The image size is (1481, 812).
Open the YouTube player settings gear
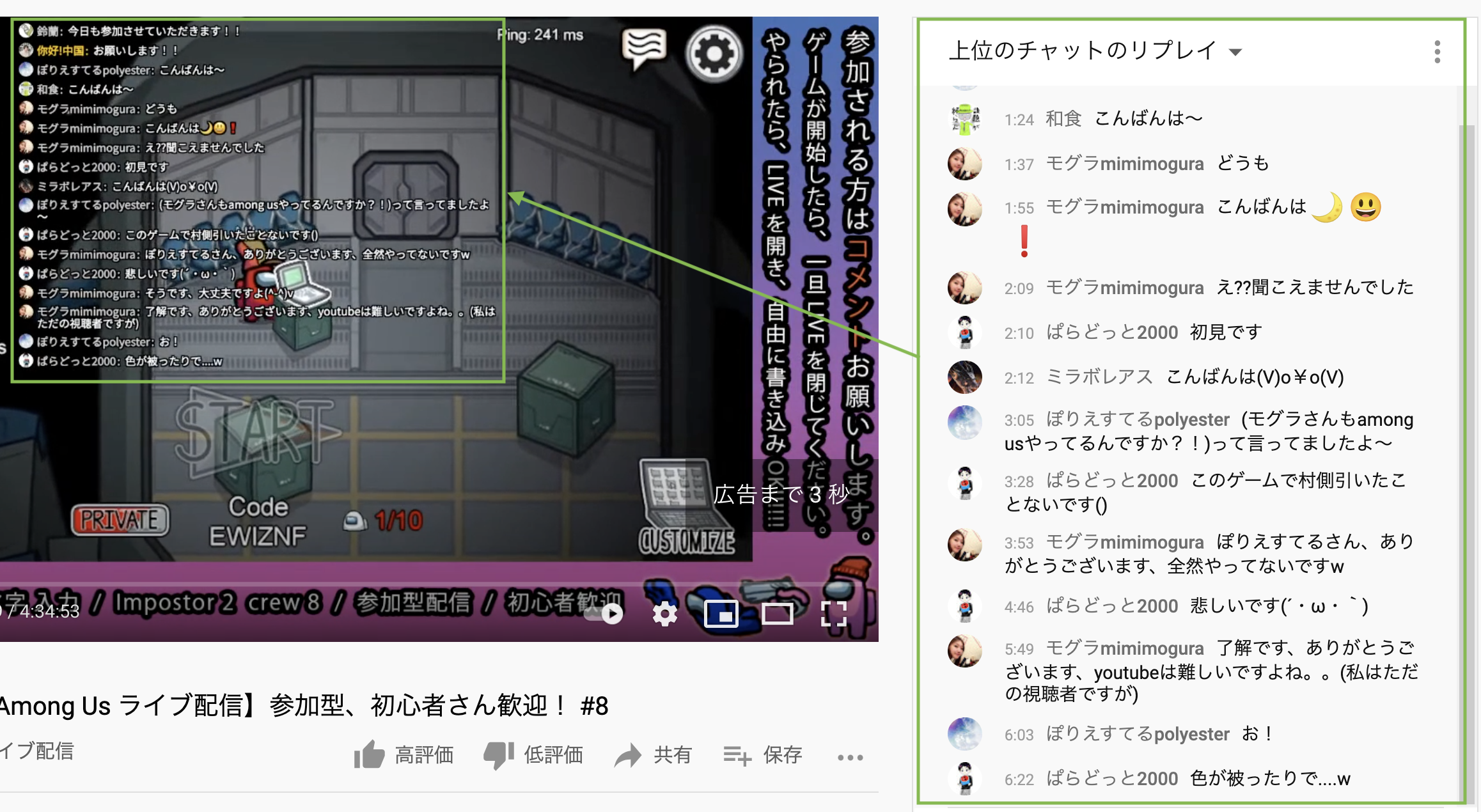[665, 614]
